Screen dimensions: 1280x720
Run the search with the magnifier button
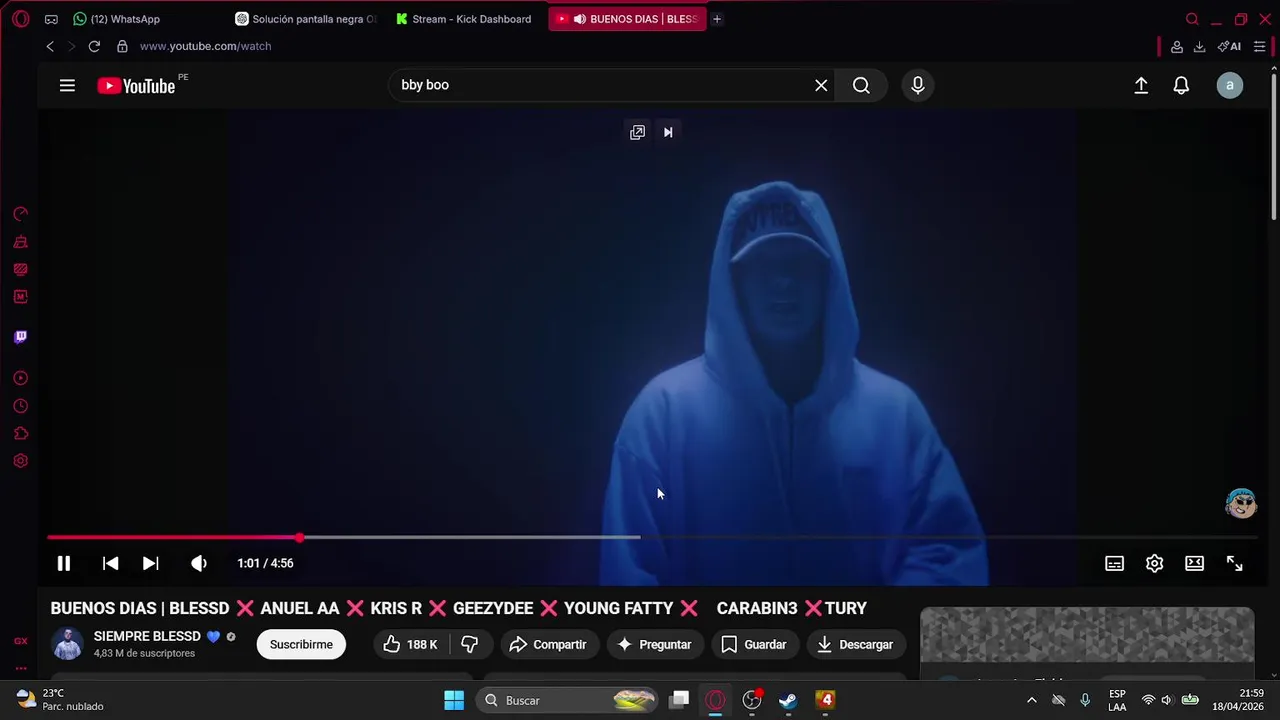tap(861, 85)
